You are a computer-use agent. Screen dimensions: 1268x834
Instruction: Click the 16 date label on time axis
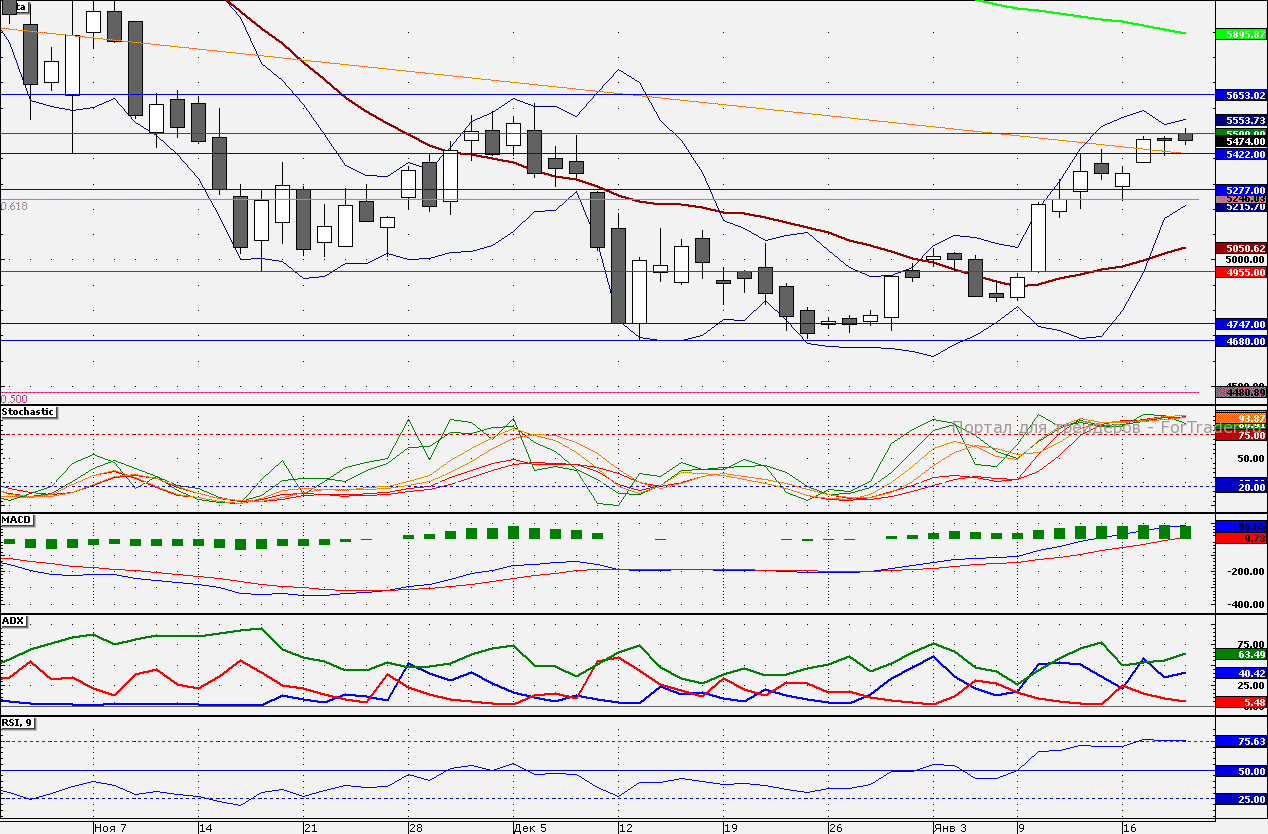[1130, 828]
